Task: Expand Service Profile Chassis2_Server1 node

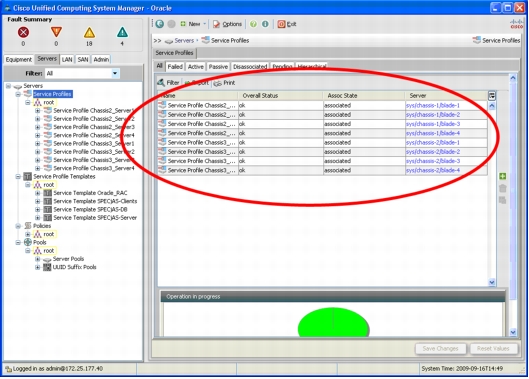Action: pos(38,111)
